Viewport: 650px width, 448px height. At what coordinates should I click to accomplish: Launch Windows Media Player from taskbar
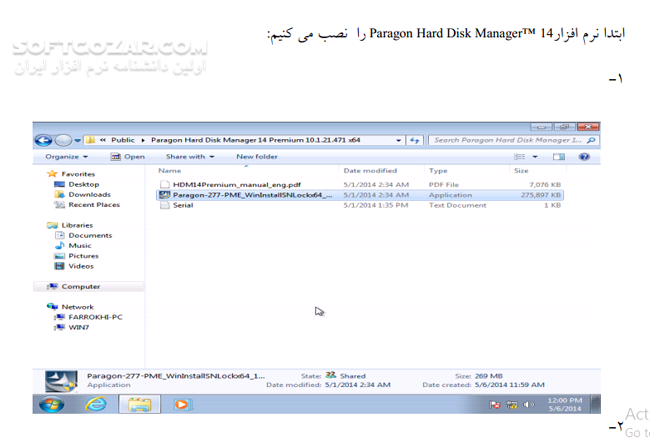pyautogui.click(x=182, y=404)
